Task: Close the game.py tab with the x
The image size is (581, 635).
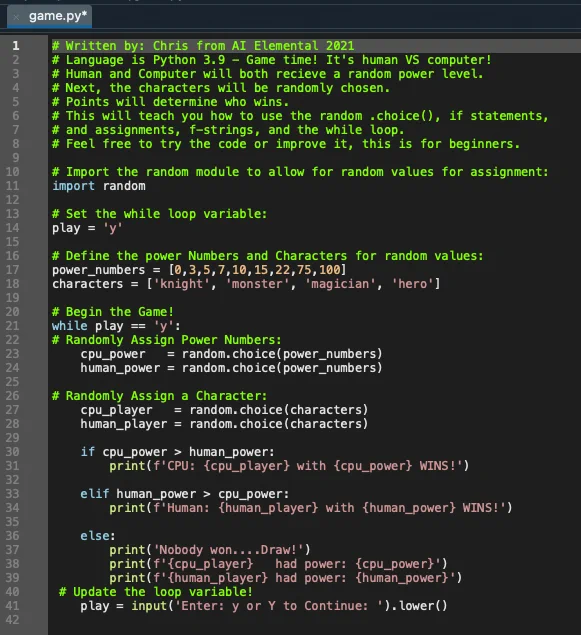Action: [16, 17]
